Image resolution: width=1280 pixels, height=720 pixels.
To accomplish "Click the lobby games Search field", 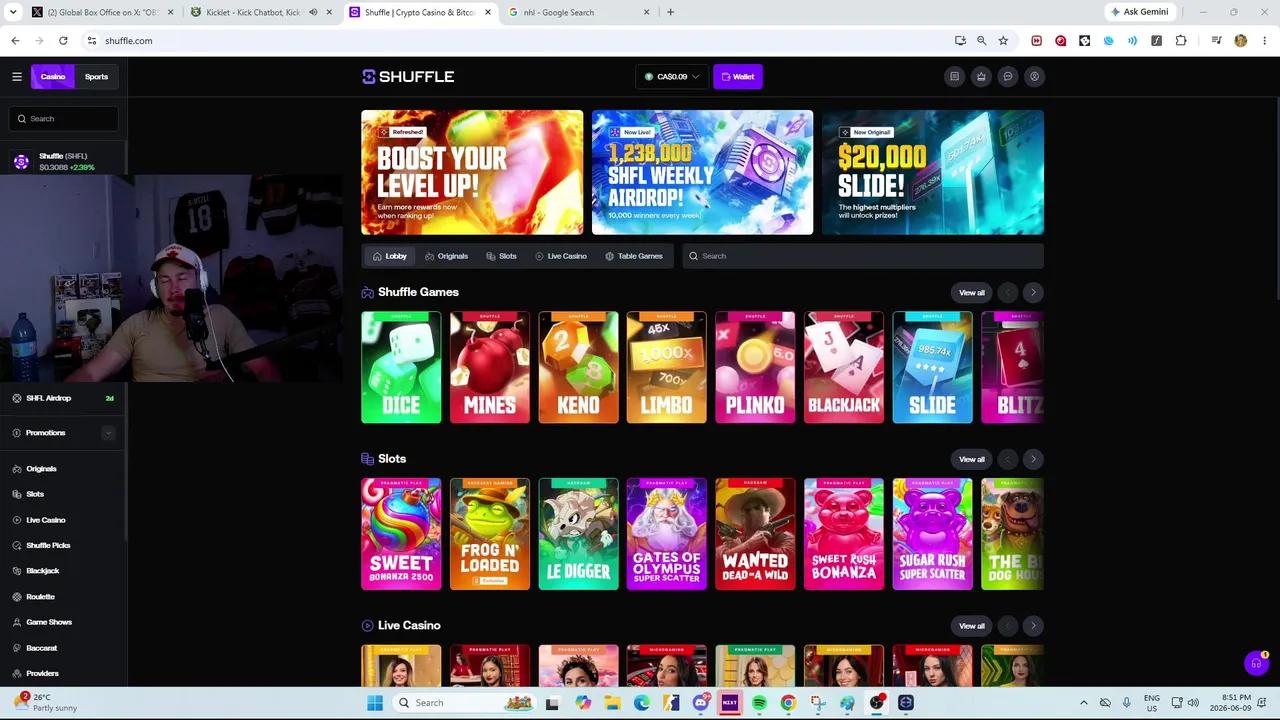I will tap(863, 256).
